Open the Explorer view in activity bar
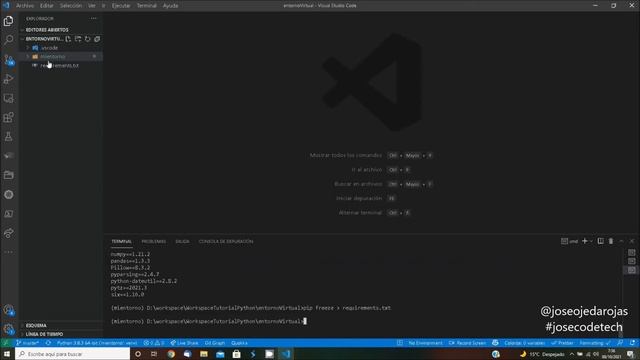The width and height of the screenshot is (640, 360). coord(9,21)
